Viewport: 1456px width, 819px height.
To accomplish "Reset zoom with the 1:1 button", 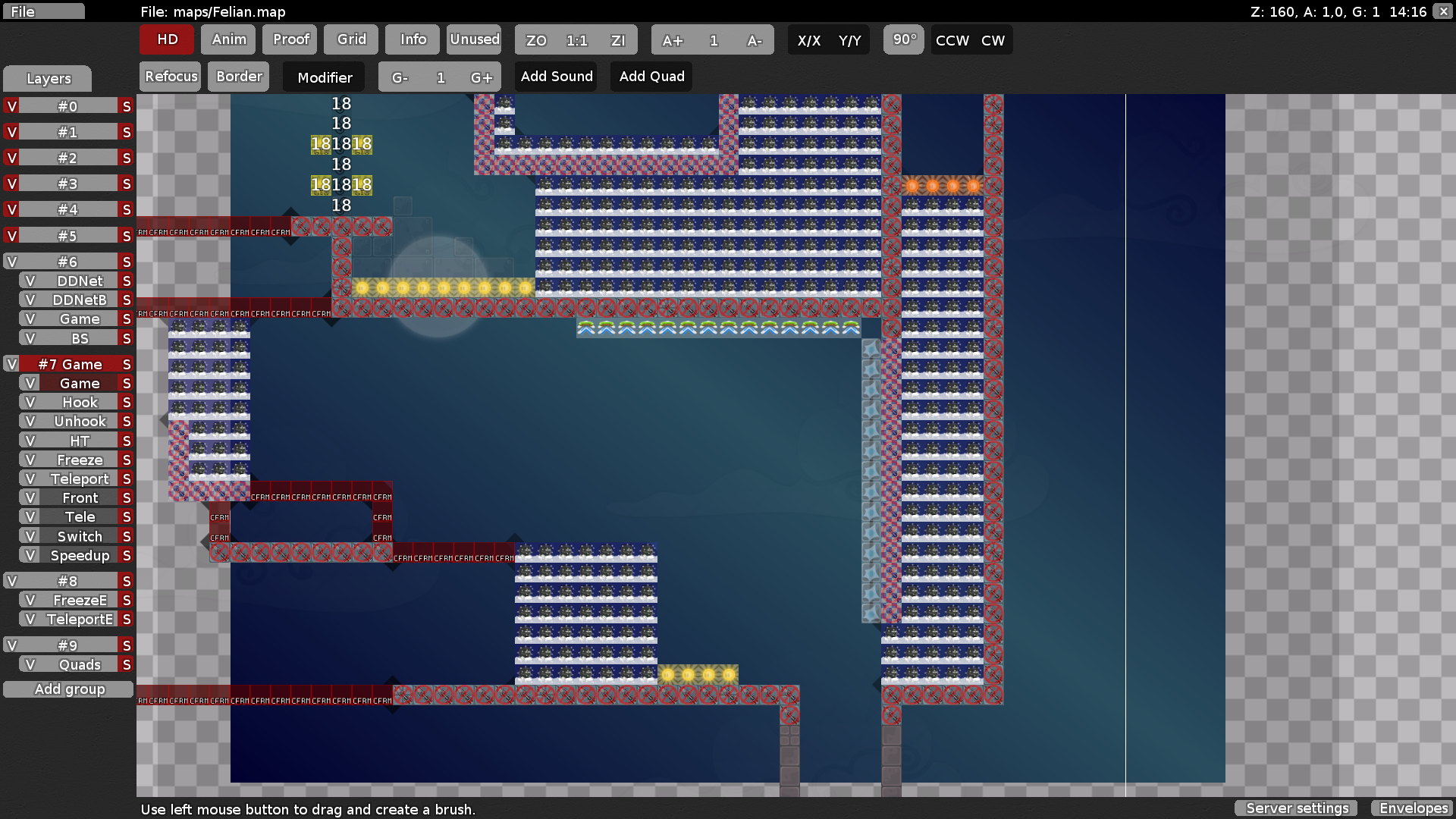I will 577,40.
